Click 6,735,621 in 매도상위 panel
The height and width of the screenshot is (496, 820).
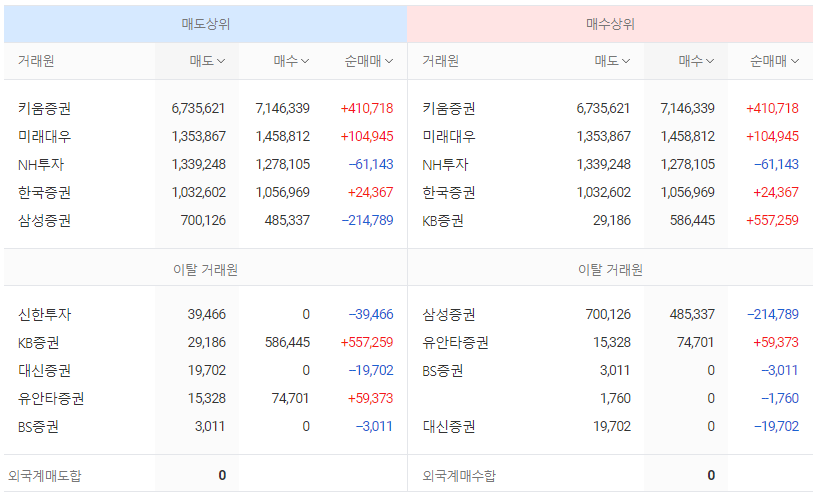click(198, 108)
